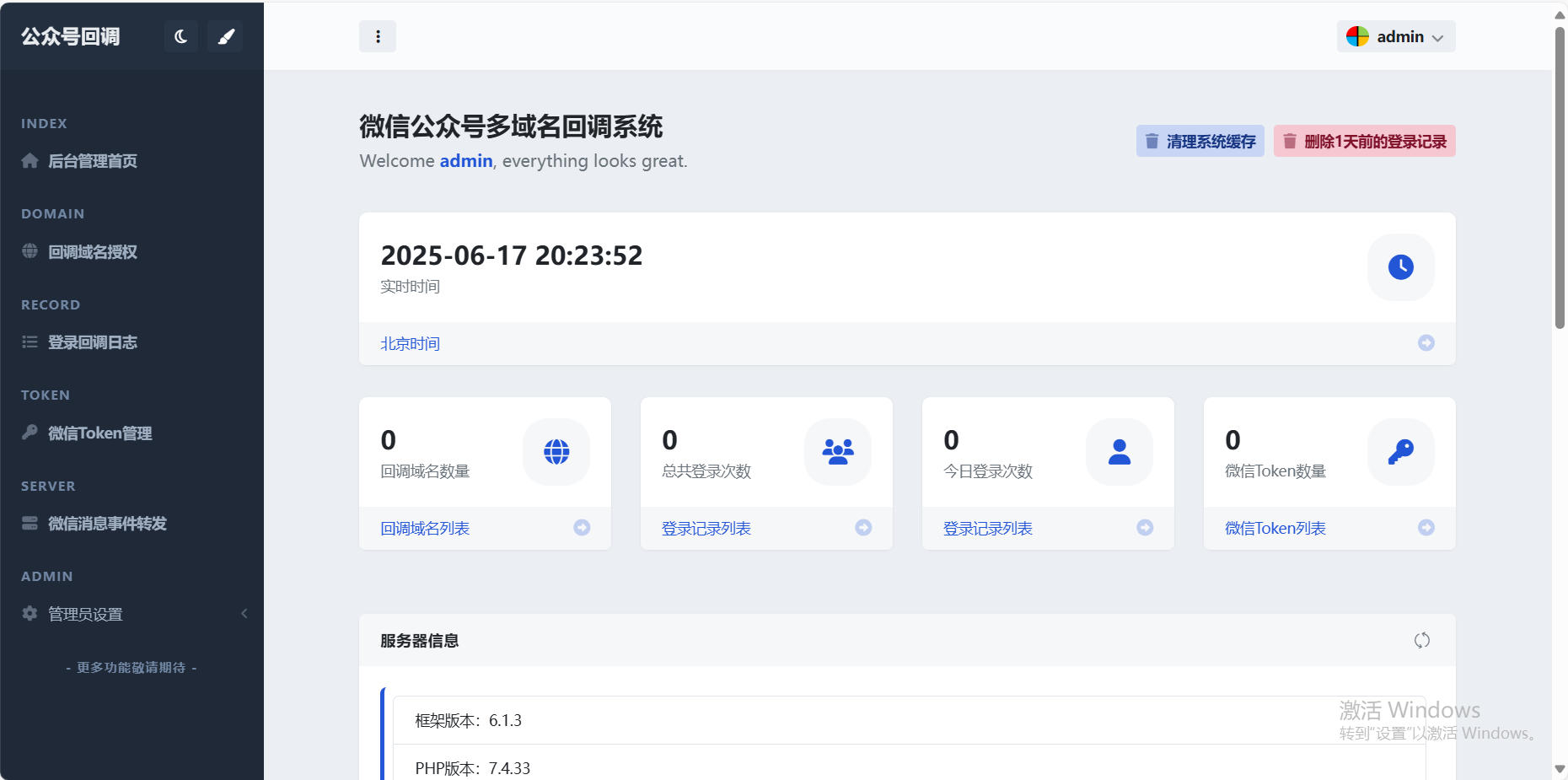
Task: Click trash icon in 清理系统缓存 button
Action: point(1152,141)
